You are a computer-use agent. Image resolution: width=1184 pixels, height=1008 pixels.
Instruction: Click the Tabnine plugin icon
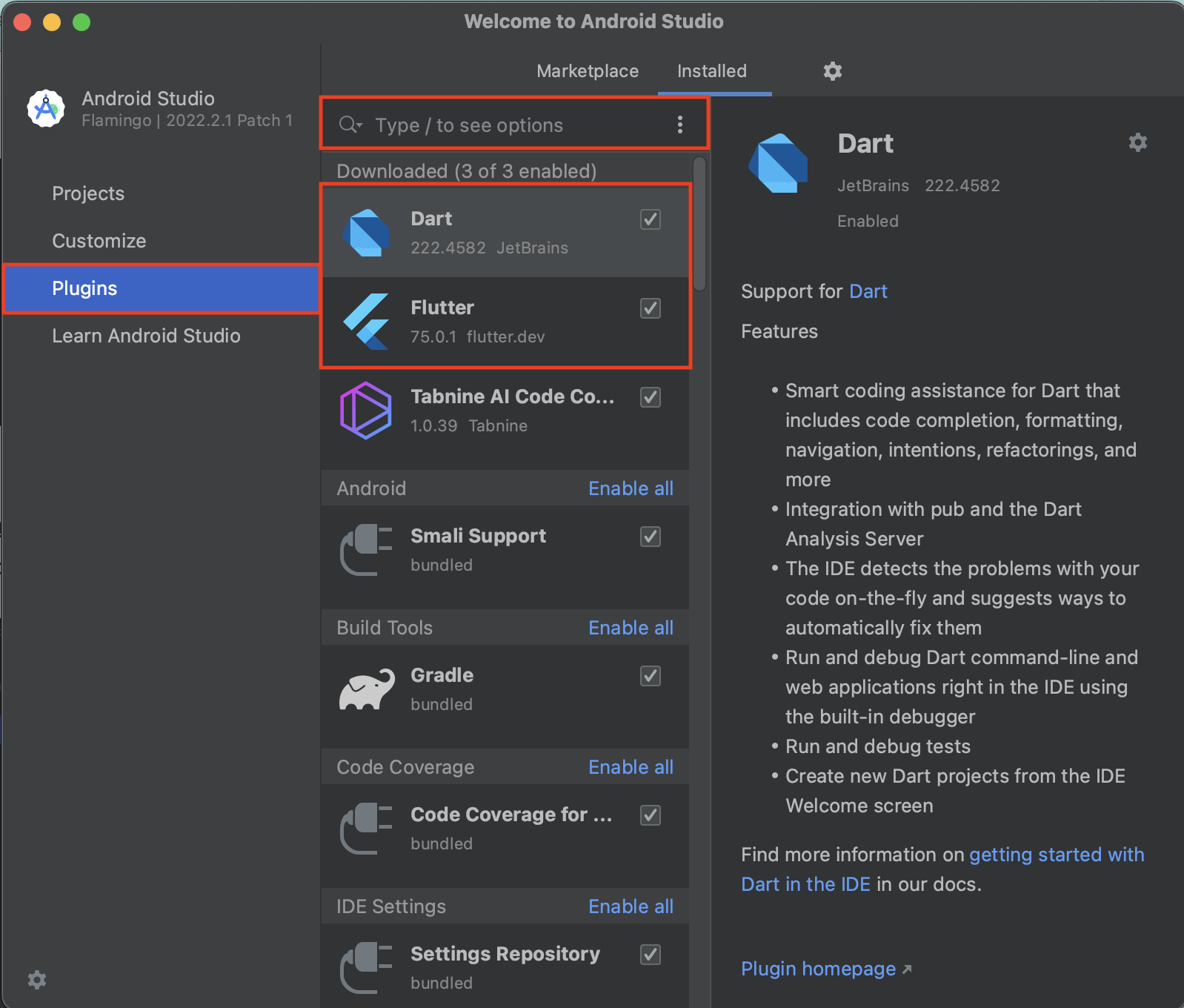pyautogui.click(x=366, y=411)
